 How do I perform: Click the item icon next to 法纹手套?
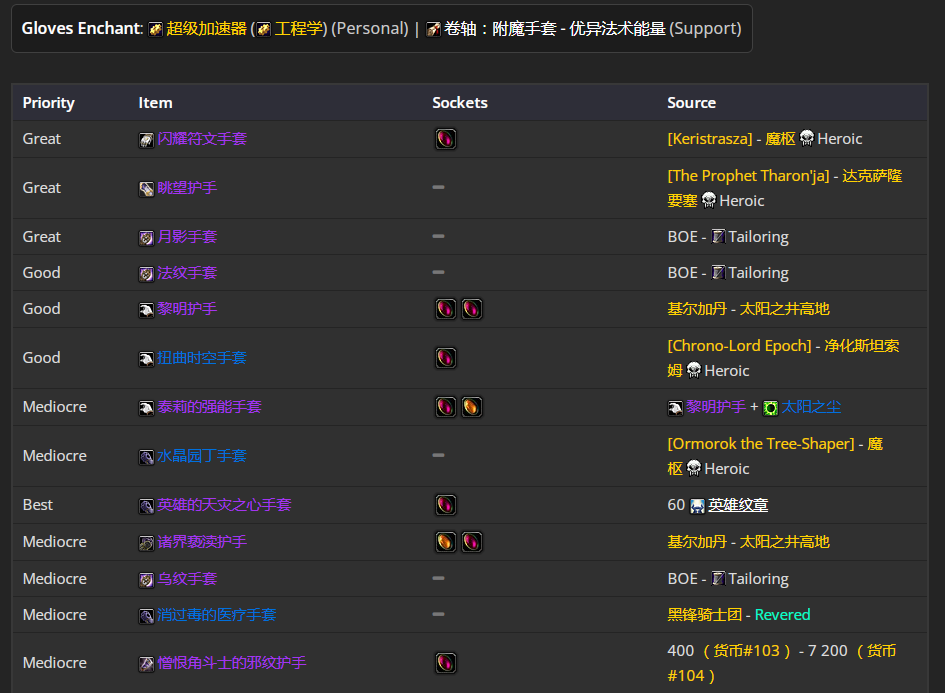click(x=146, y=274)
